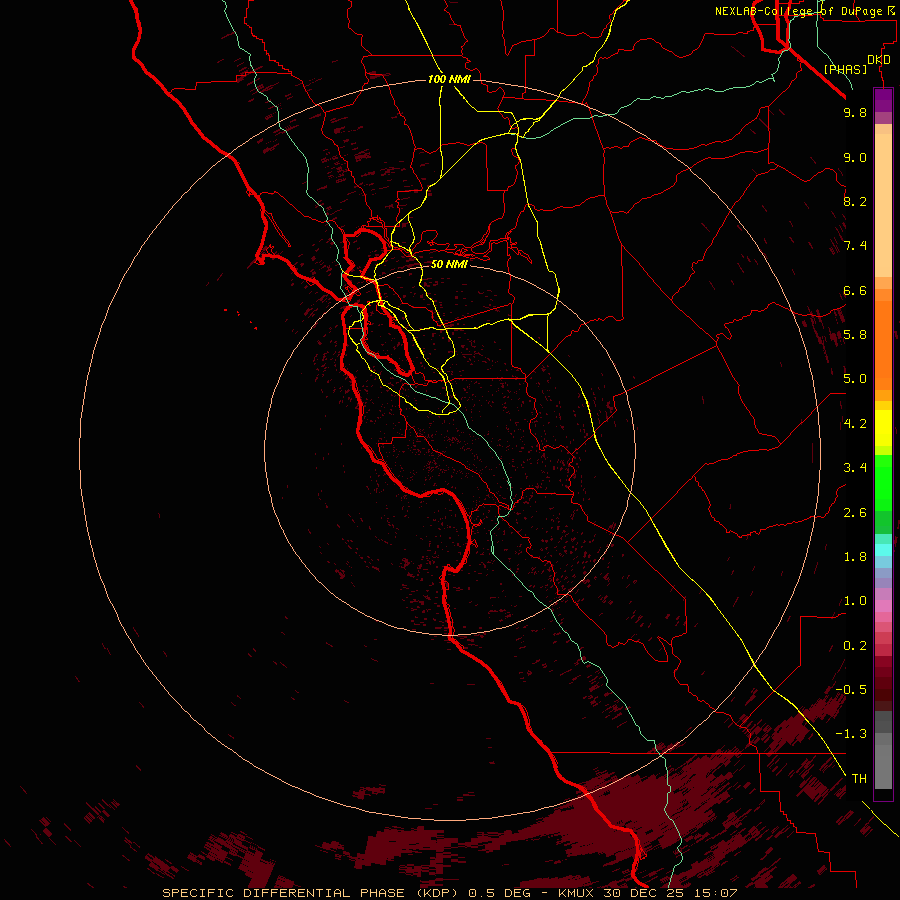This screenshot has height=900, width=900.
Task: Click the DKD product label
Action: pos(879,60)
